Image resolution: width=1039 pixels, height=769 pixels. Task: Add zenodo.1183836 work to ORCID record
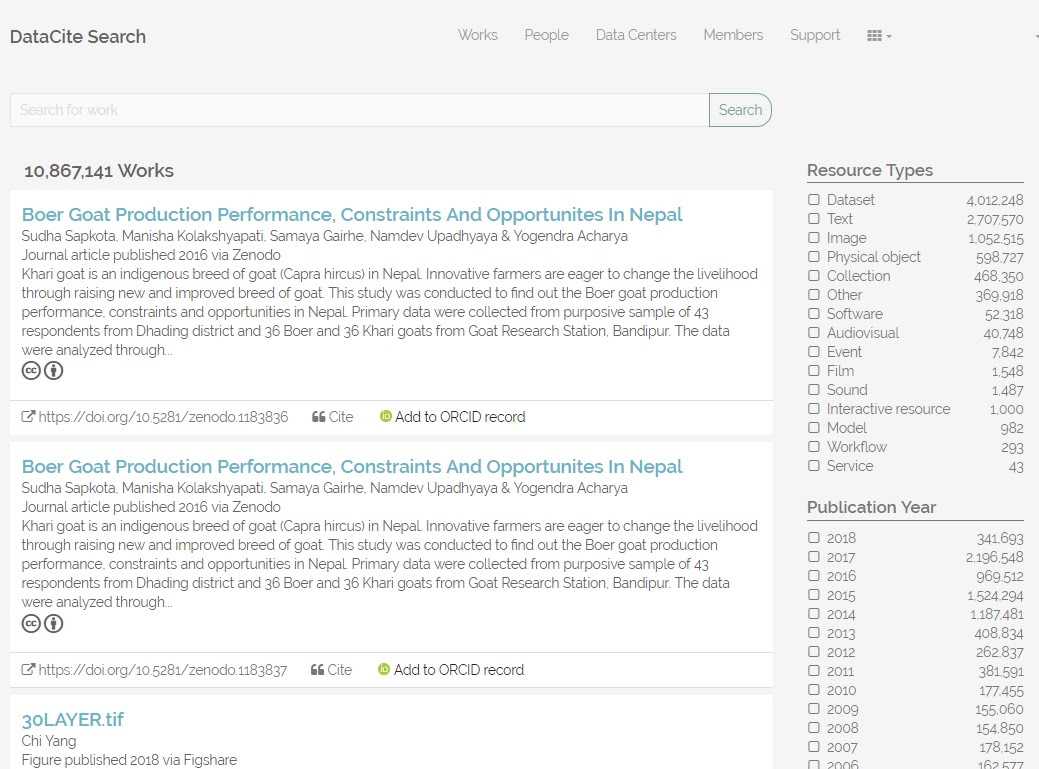(x=460, y=417)
